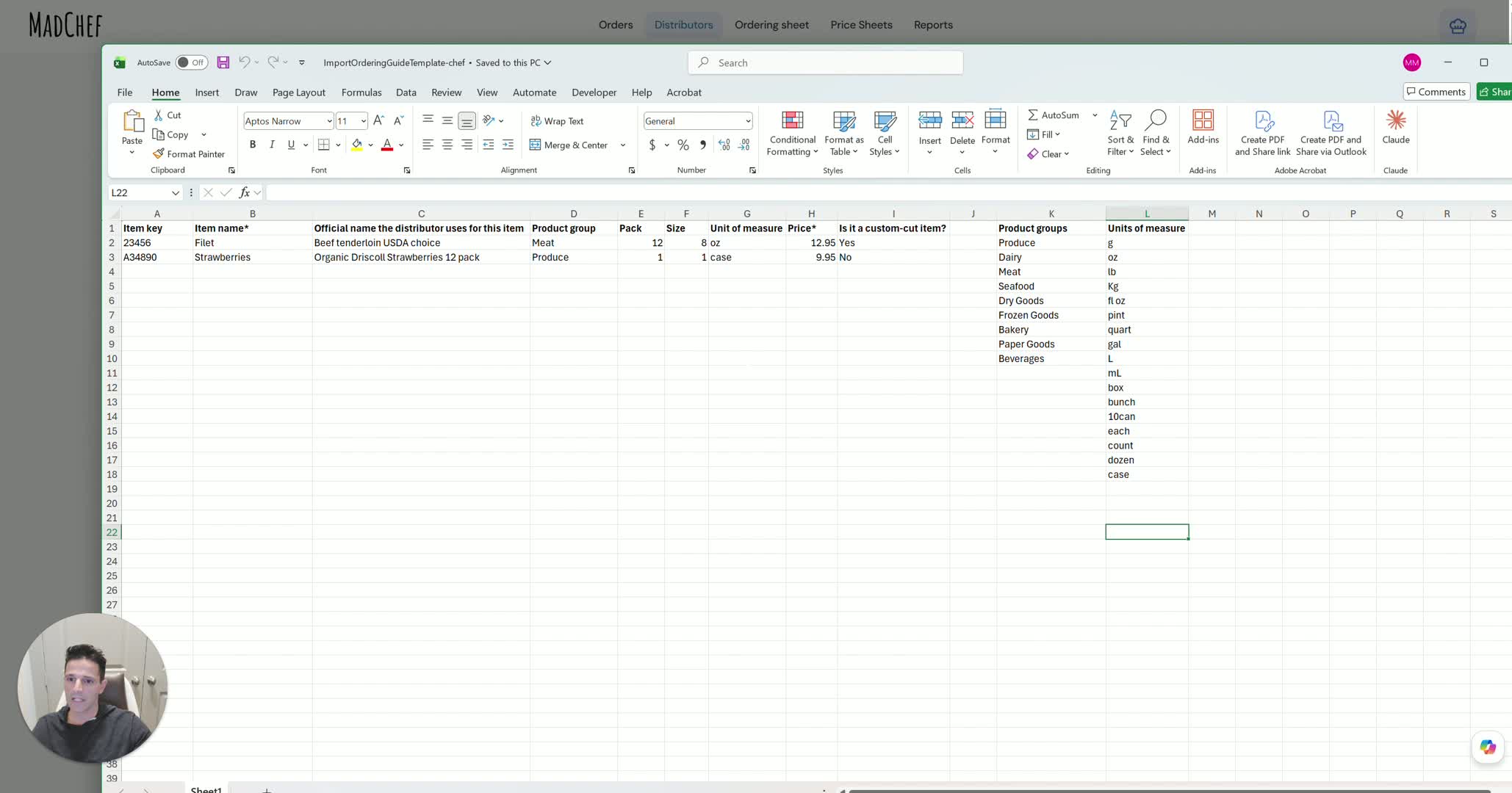Switch to the Formulas tab
Screen dimensions: 1512x793
coord(361,93)
